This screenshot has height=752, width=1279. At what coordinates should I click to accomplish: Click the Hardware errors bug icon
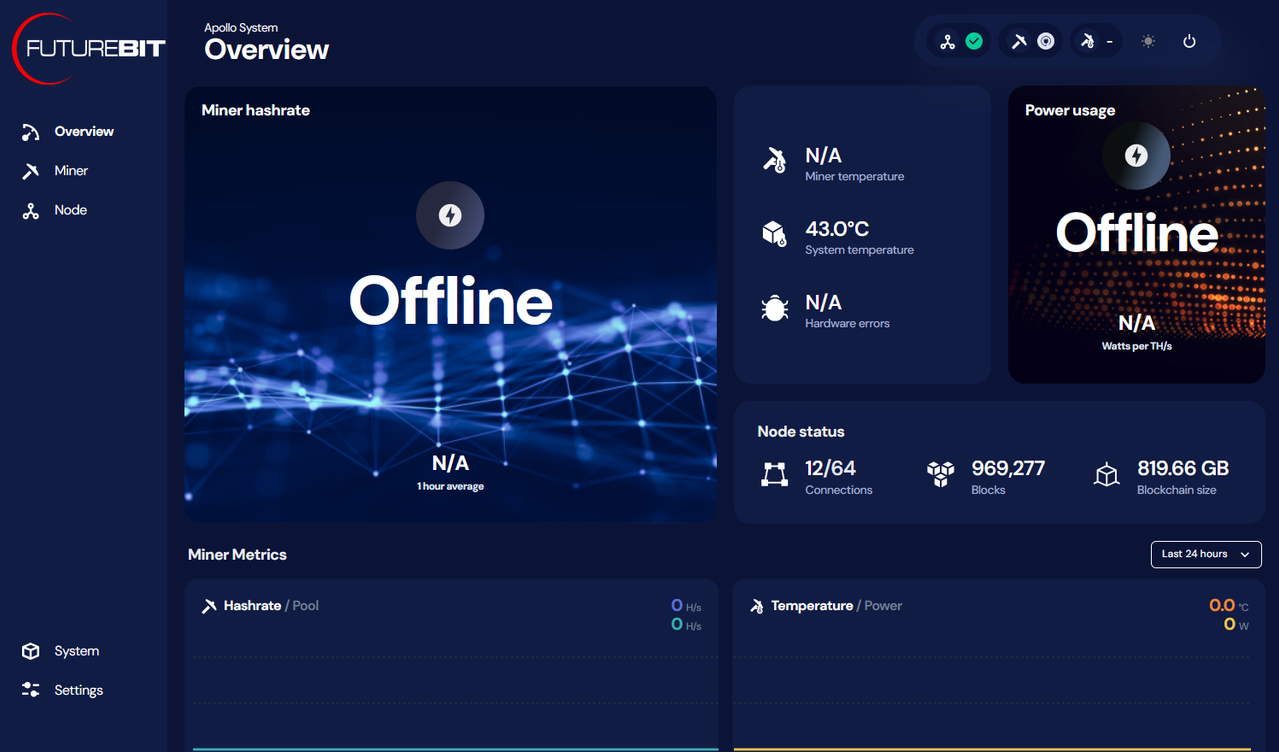[774, 308]
